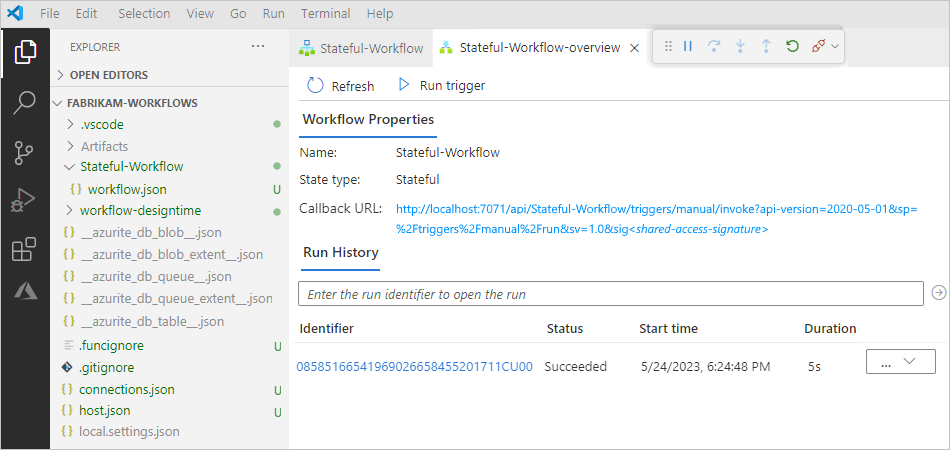Open the Edit menu
Screen dimensions: 950x450
(87, 13)
